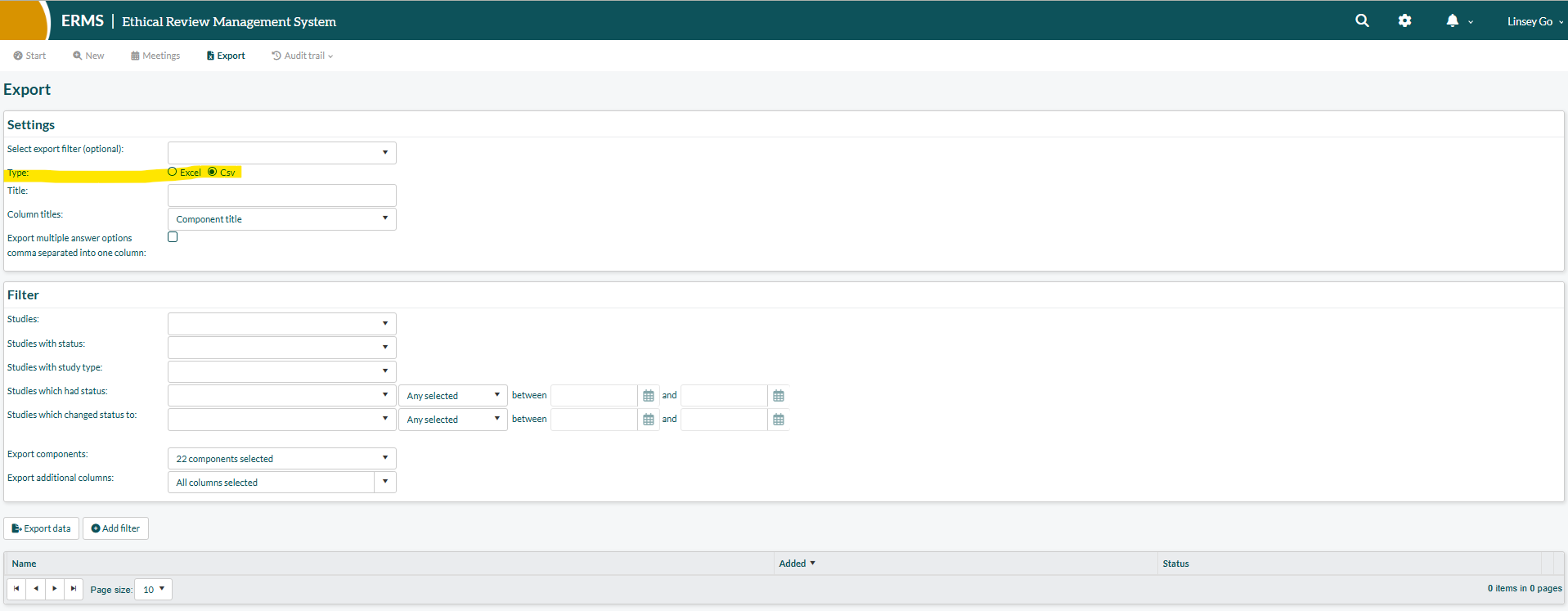Open Any selected dropdown for had status
1568x611 pixels.
point(453,396)
